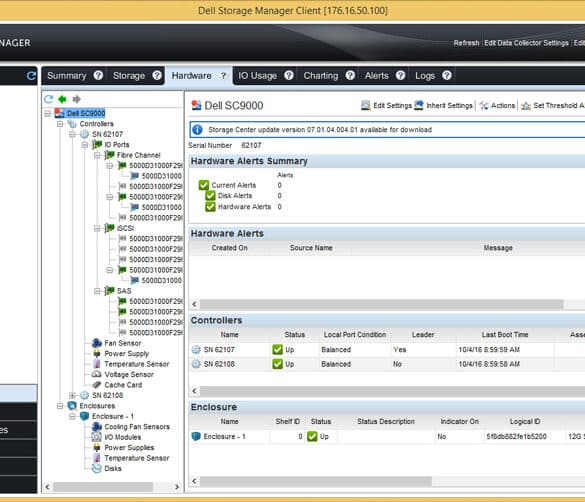The height and width of the screenshot is (502, 585).
Task: Toggle the Current Alerts checkbox
Action: click(x=204, y=185)
